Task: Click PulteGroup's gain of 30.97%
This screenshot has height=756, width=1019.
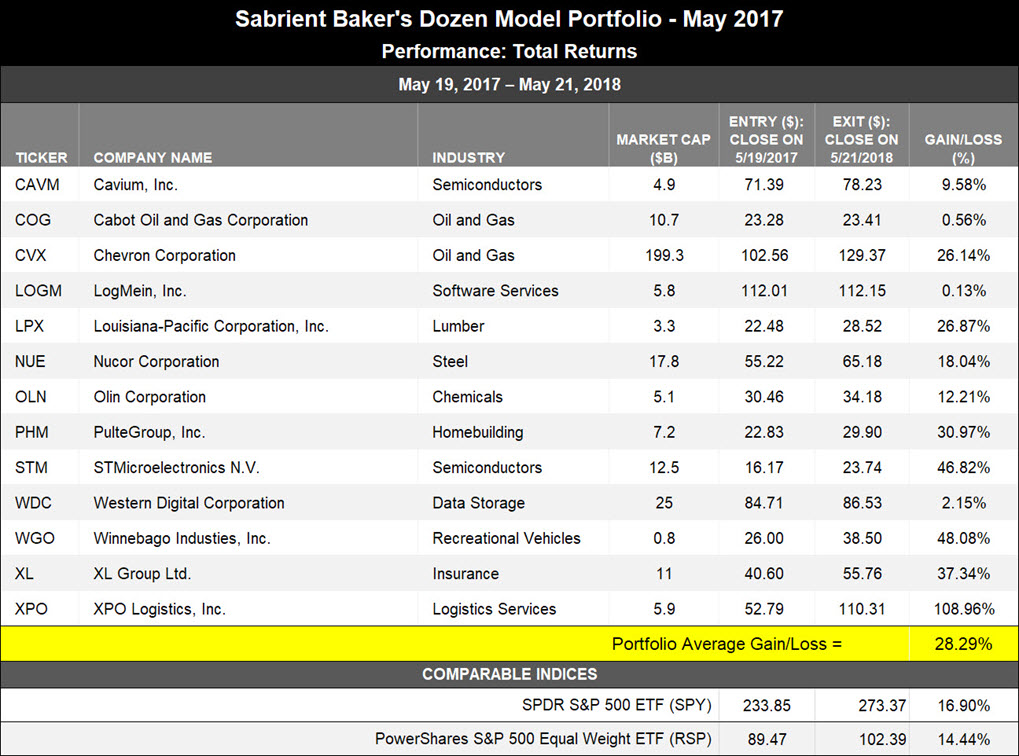Action: (964, 432)
